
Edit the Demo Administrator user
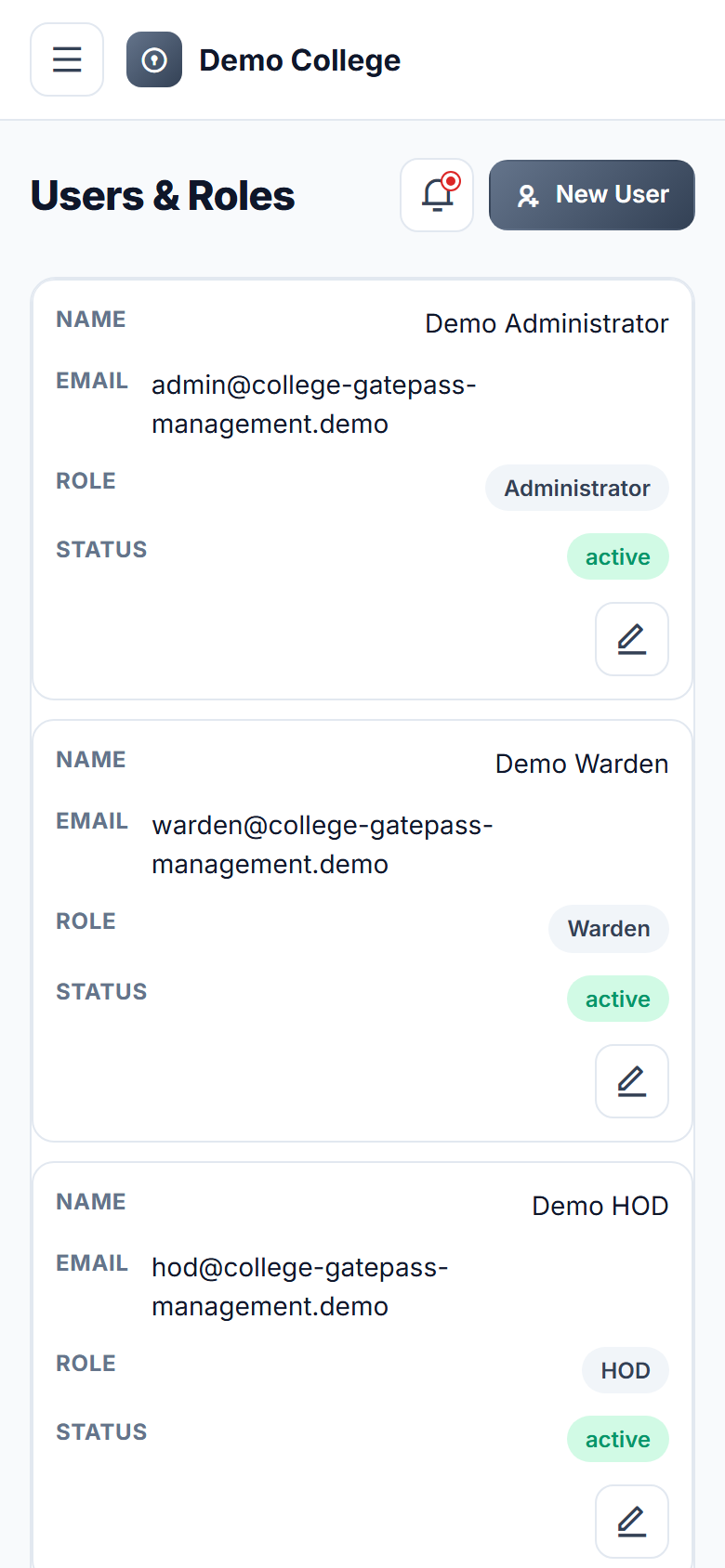point(632,639)
